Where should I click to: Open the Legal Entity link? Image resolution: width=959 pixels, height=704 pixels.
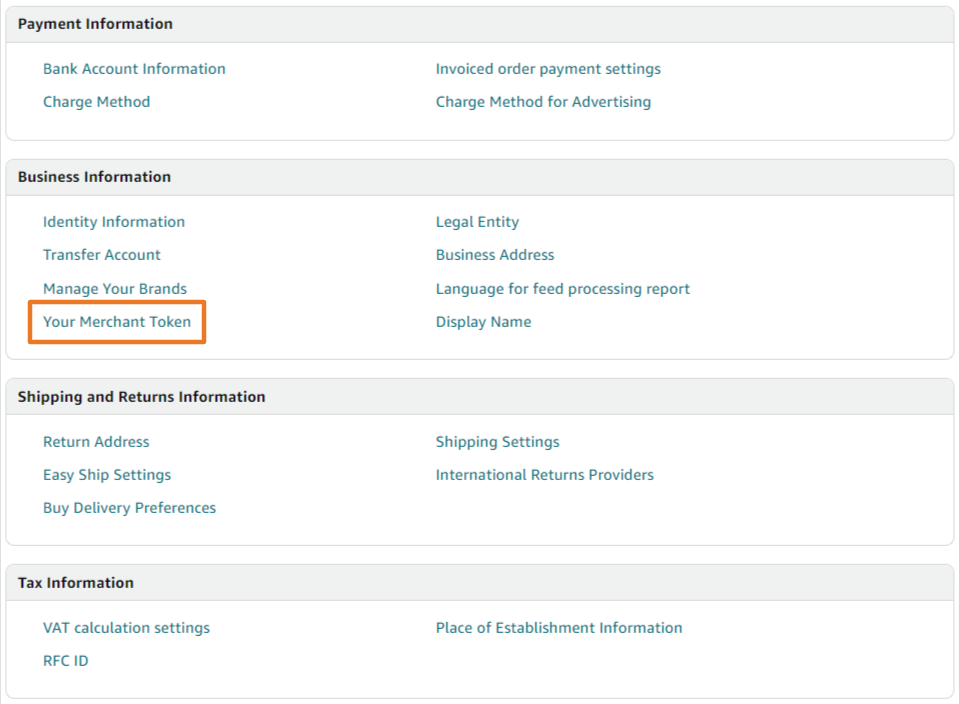click(477, 222)
